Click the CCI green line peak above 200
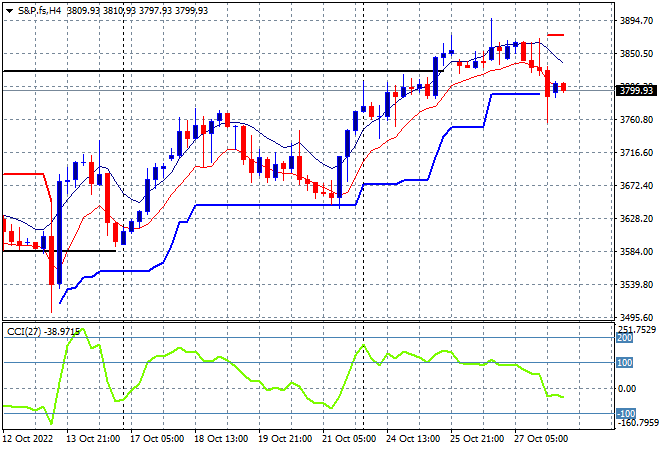 coord(82,330)
